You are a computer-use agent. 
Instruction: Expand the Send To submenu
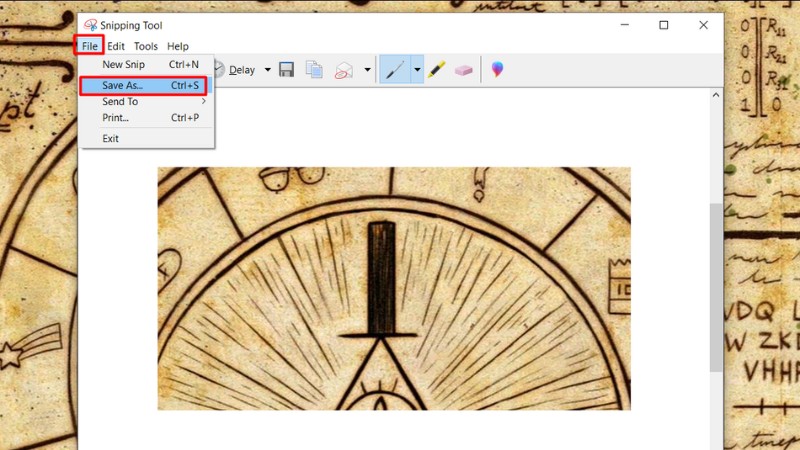146,102
